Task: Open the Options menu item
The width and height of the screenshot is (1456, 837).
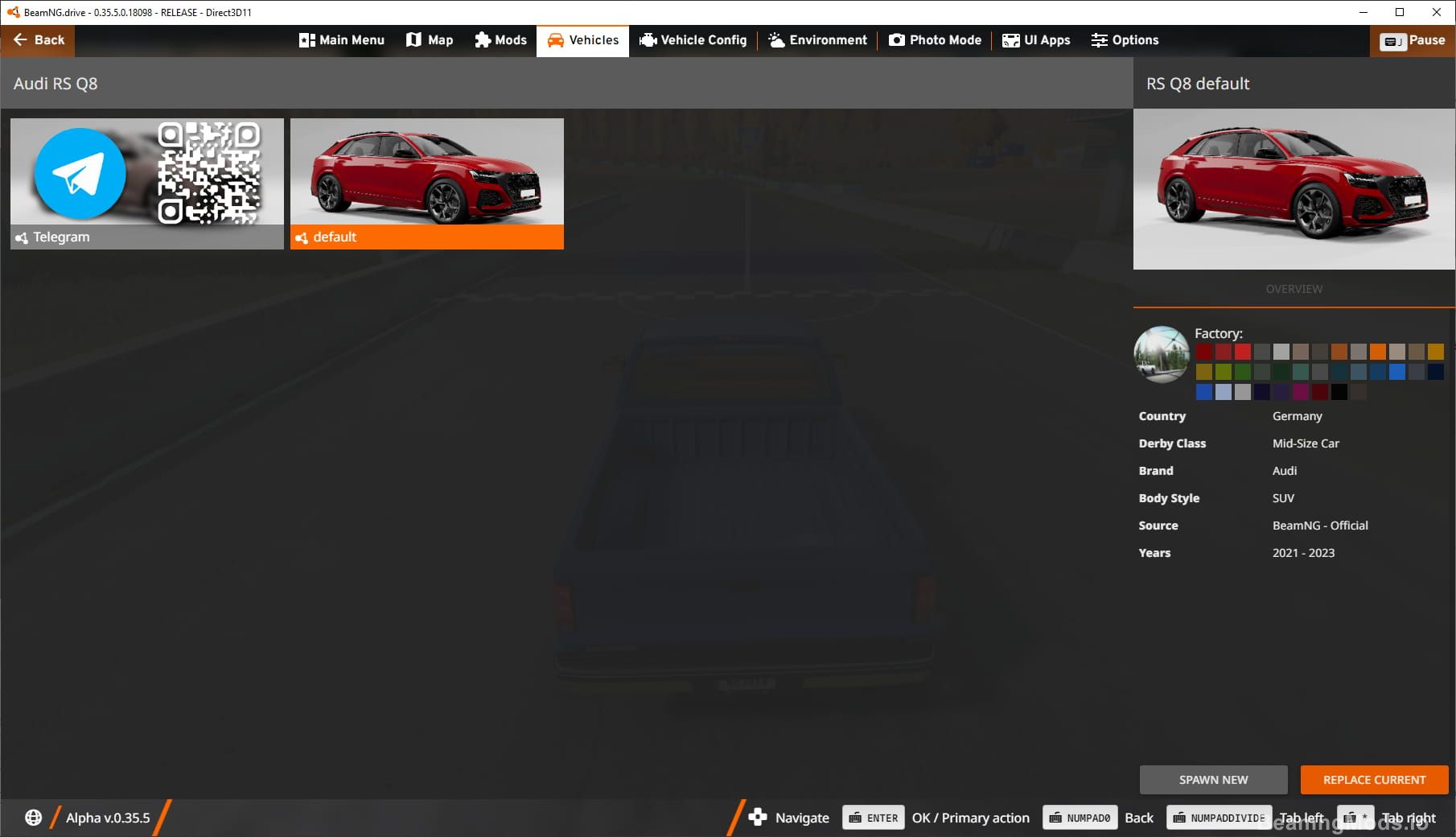Action: click(x=1125, y=40)
